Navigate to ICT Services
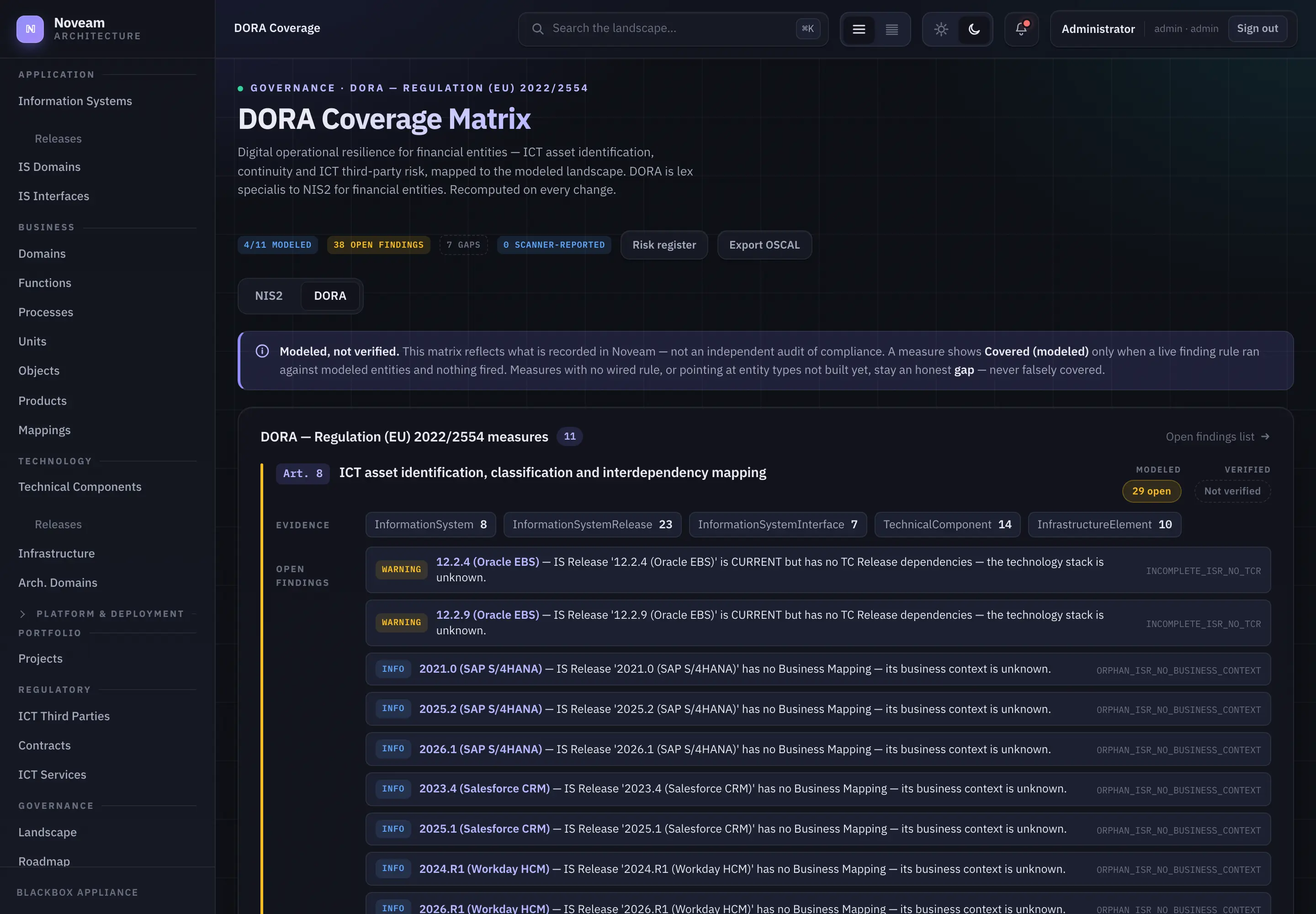Viewport: 1316px width, 914px height. [x=52, y=774]
